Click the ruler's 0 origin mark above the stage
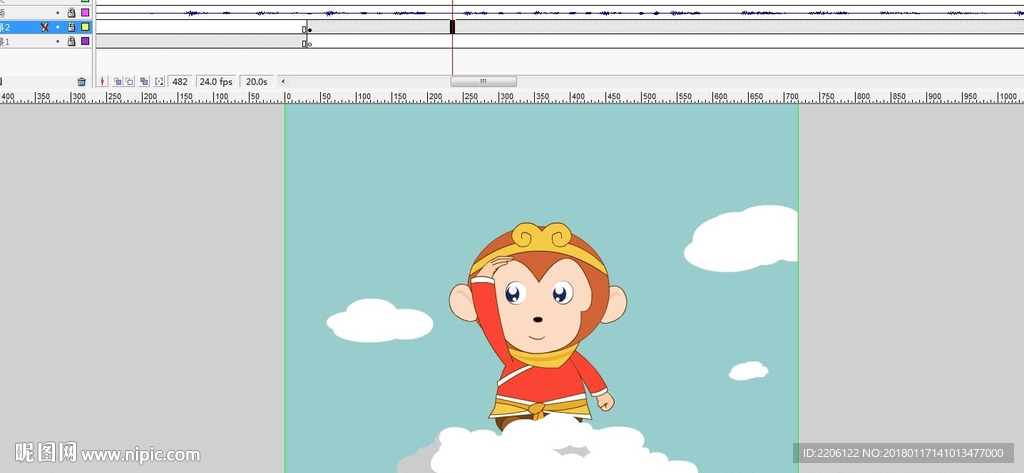The width and height of the screenshot is (1024, 473). coord(286,97)
